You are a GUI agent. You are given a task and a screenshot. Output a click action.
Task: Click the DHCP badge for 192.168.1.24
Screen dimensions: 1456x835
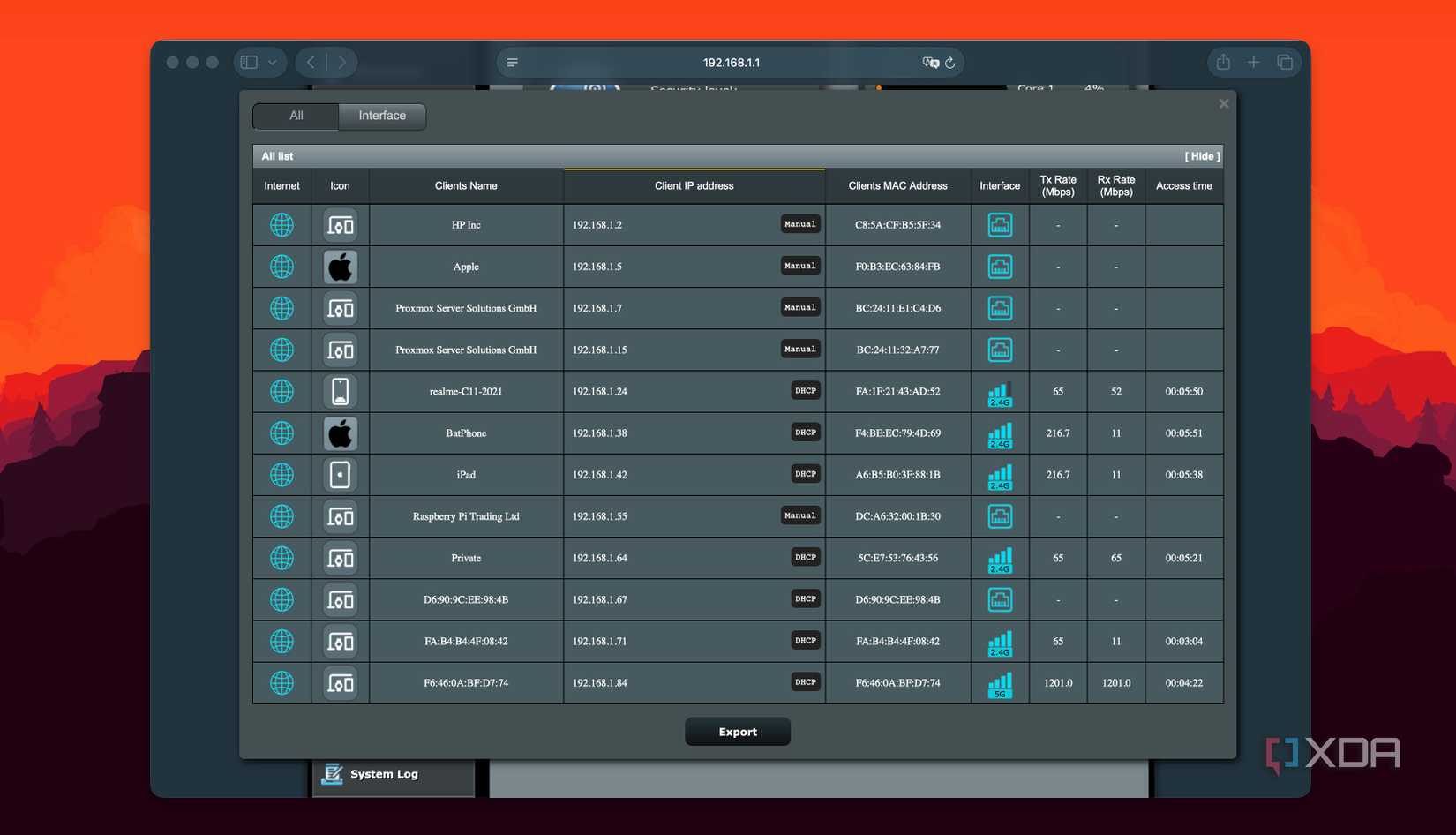point(806,390)
